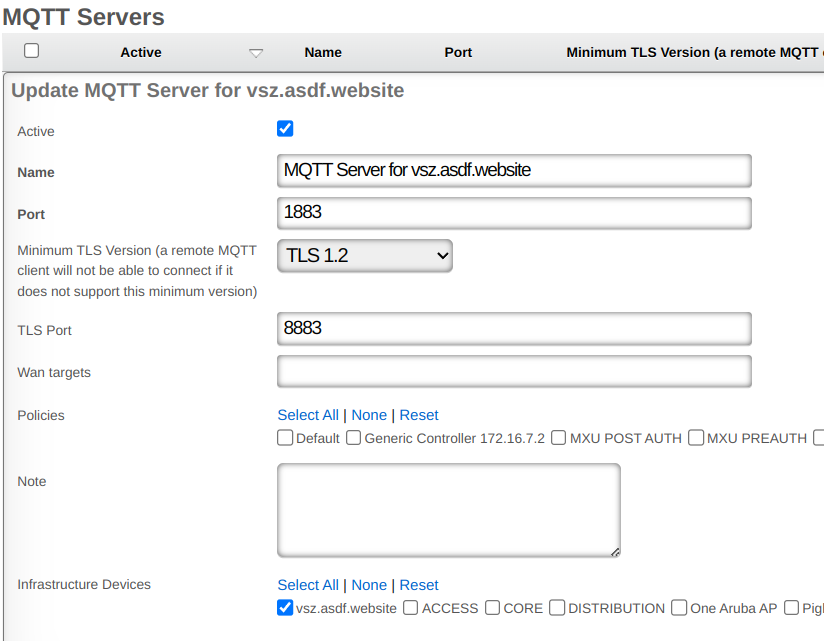
Task: Check the CORE device checkbox
Action: (x=492, y=607)
